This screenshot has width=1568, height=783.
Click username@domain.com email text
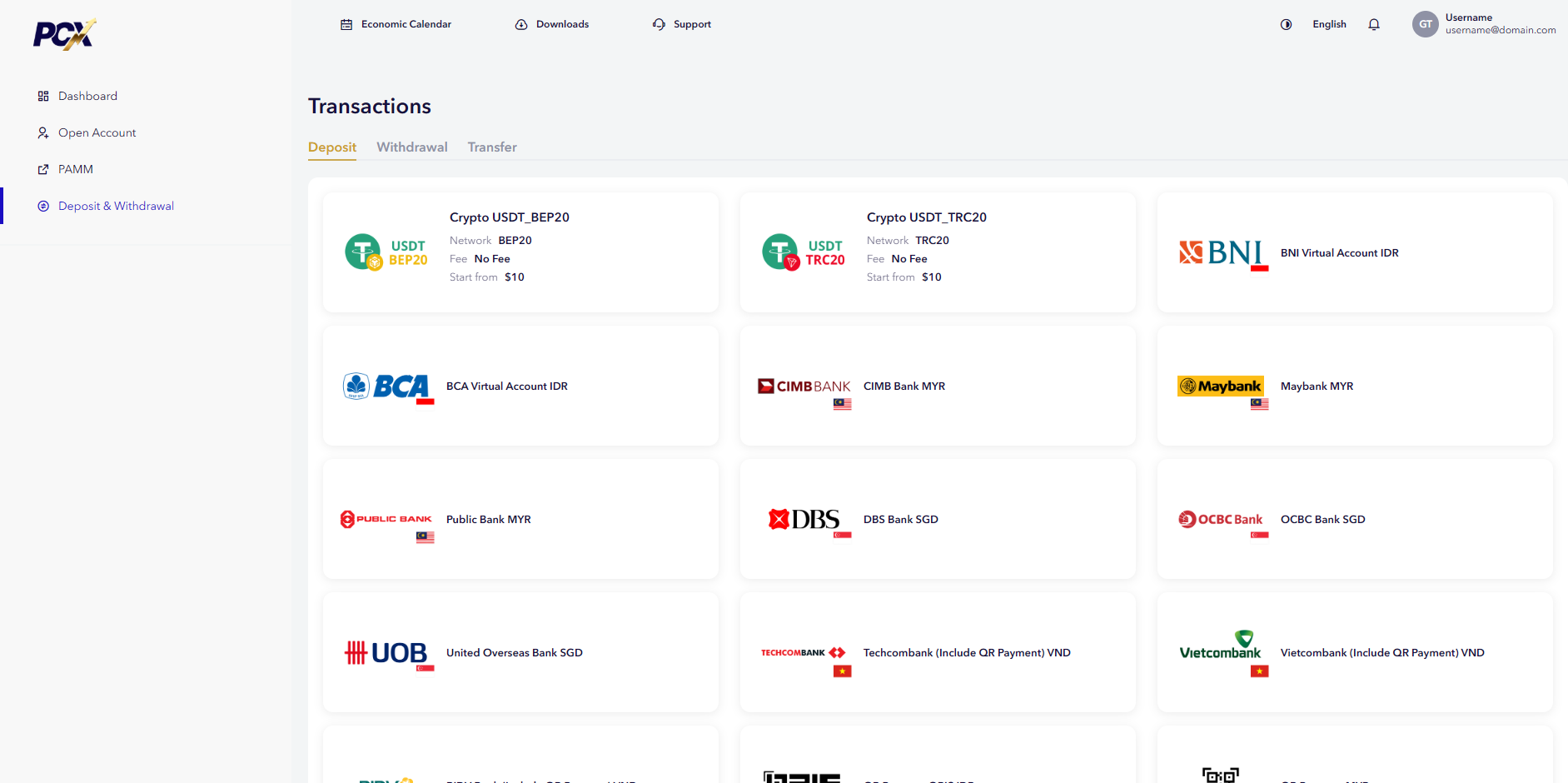tap(1501, 30)
